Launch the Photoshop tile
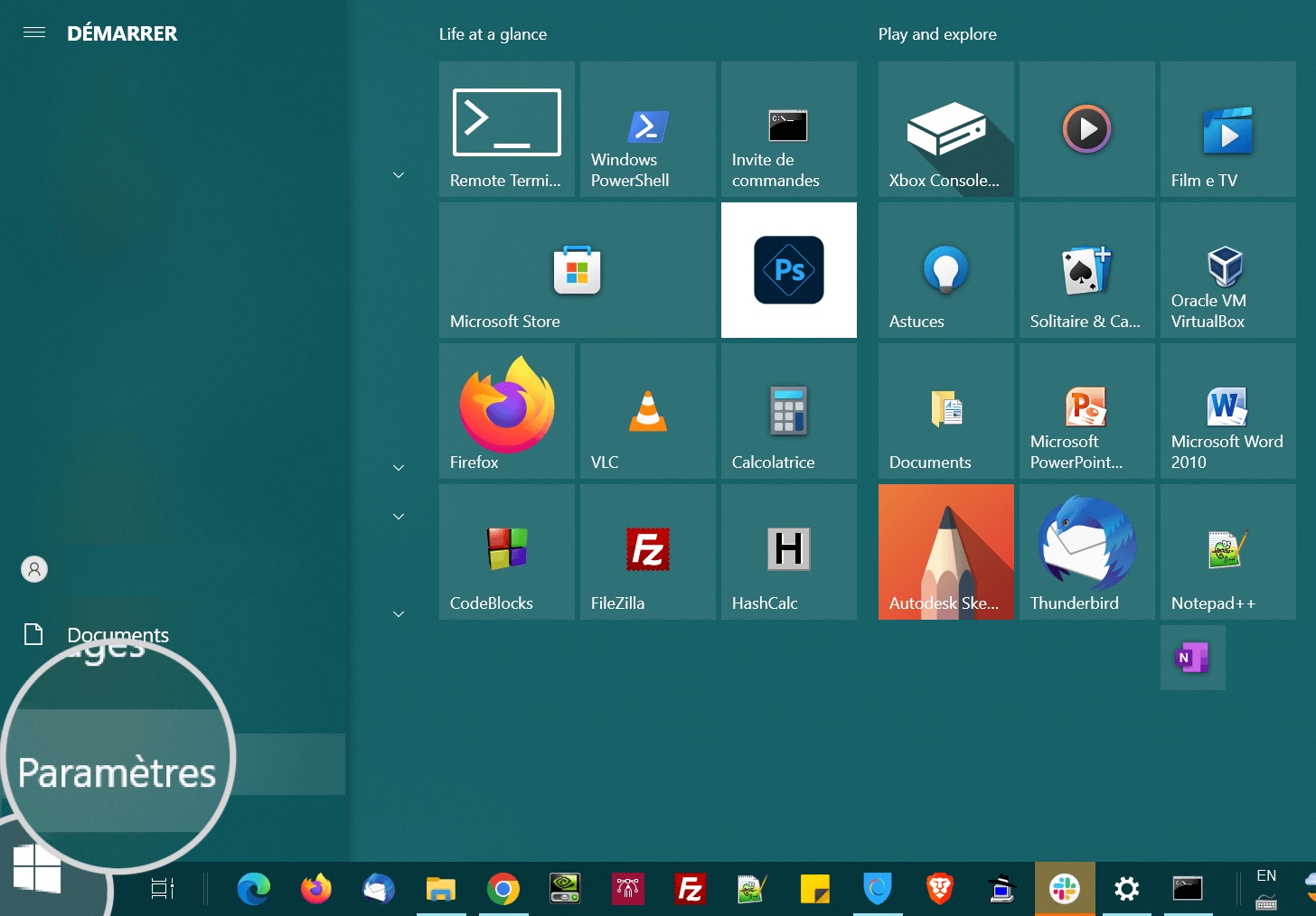 pyautogui.click(x=789, y=270)
